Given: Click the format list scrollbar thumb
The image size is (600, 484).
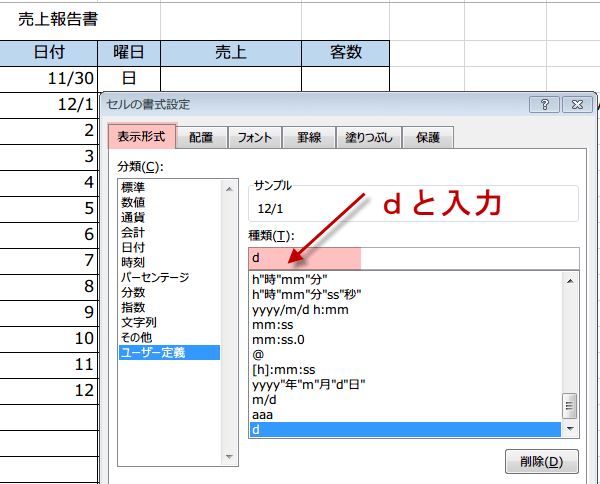Looking at the screenshot, I should (570, 406).
